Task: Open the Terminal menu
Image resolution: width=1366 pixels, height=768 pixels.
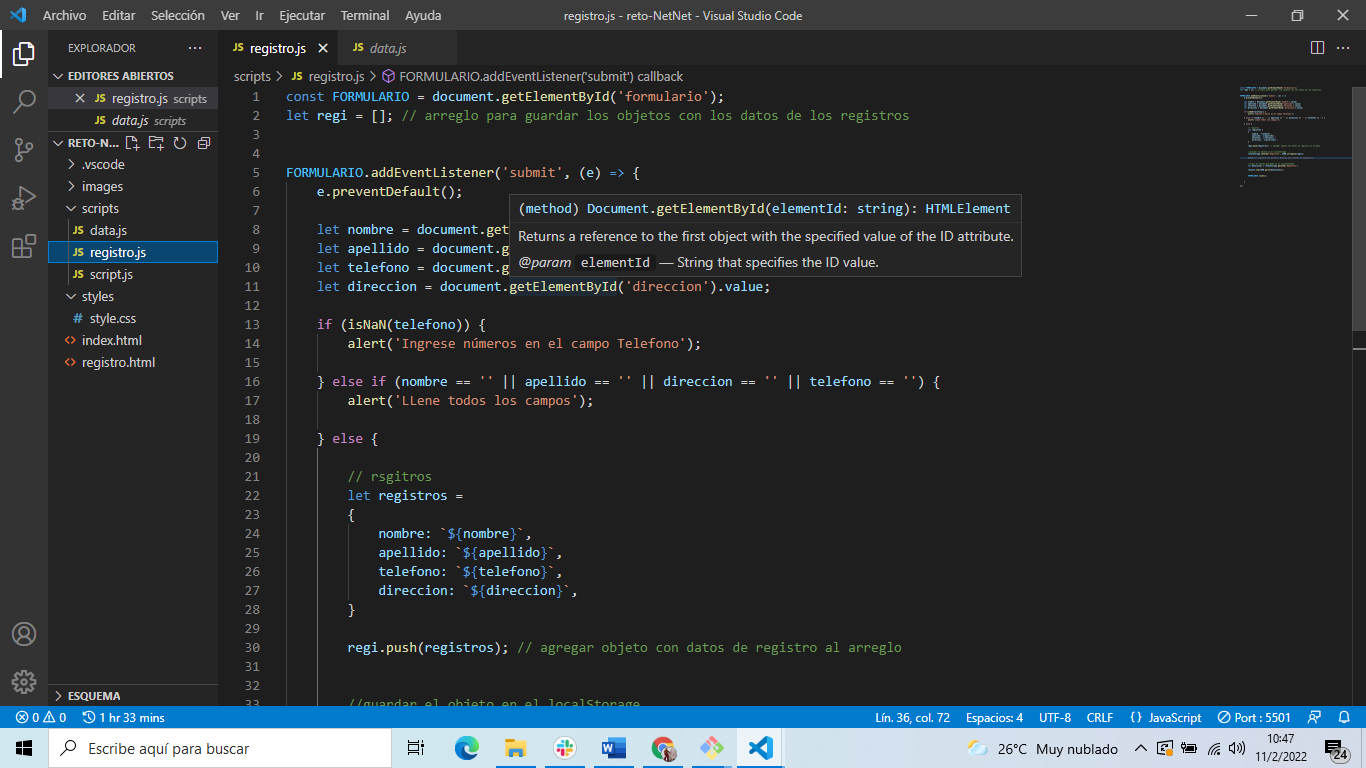Action: (x=365, y=15)
